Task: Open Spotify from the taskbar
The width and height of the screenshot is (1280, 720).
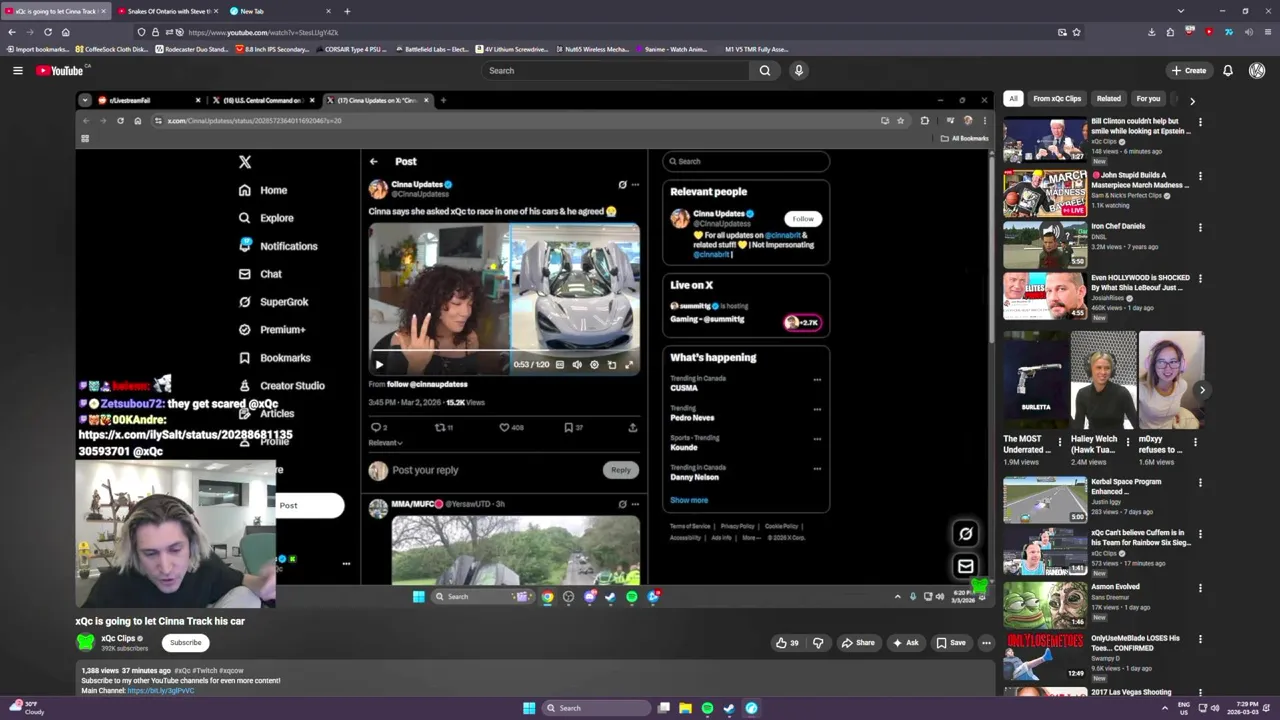Action: click(x=707, y=708)
